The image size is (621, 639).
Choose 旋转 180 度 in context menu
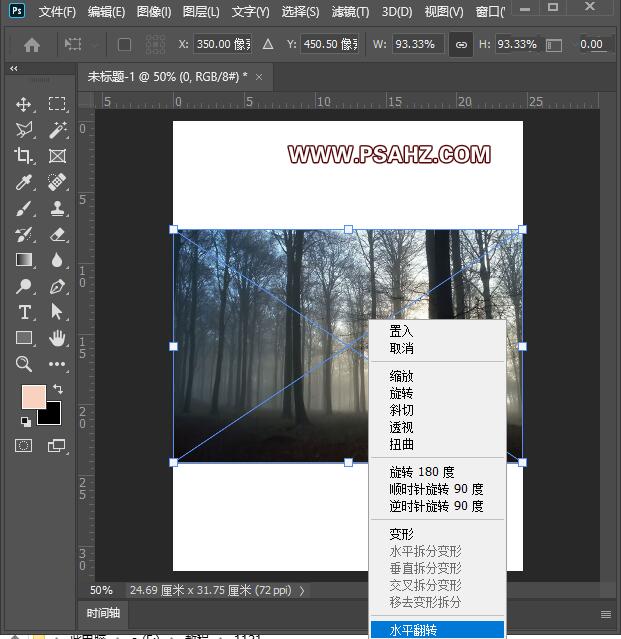437,472
